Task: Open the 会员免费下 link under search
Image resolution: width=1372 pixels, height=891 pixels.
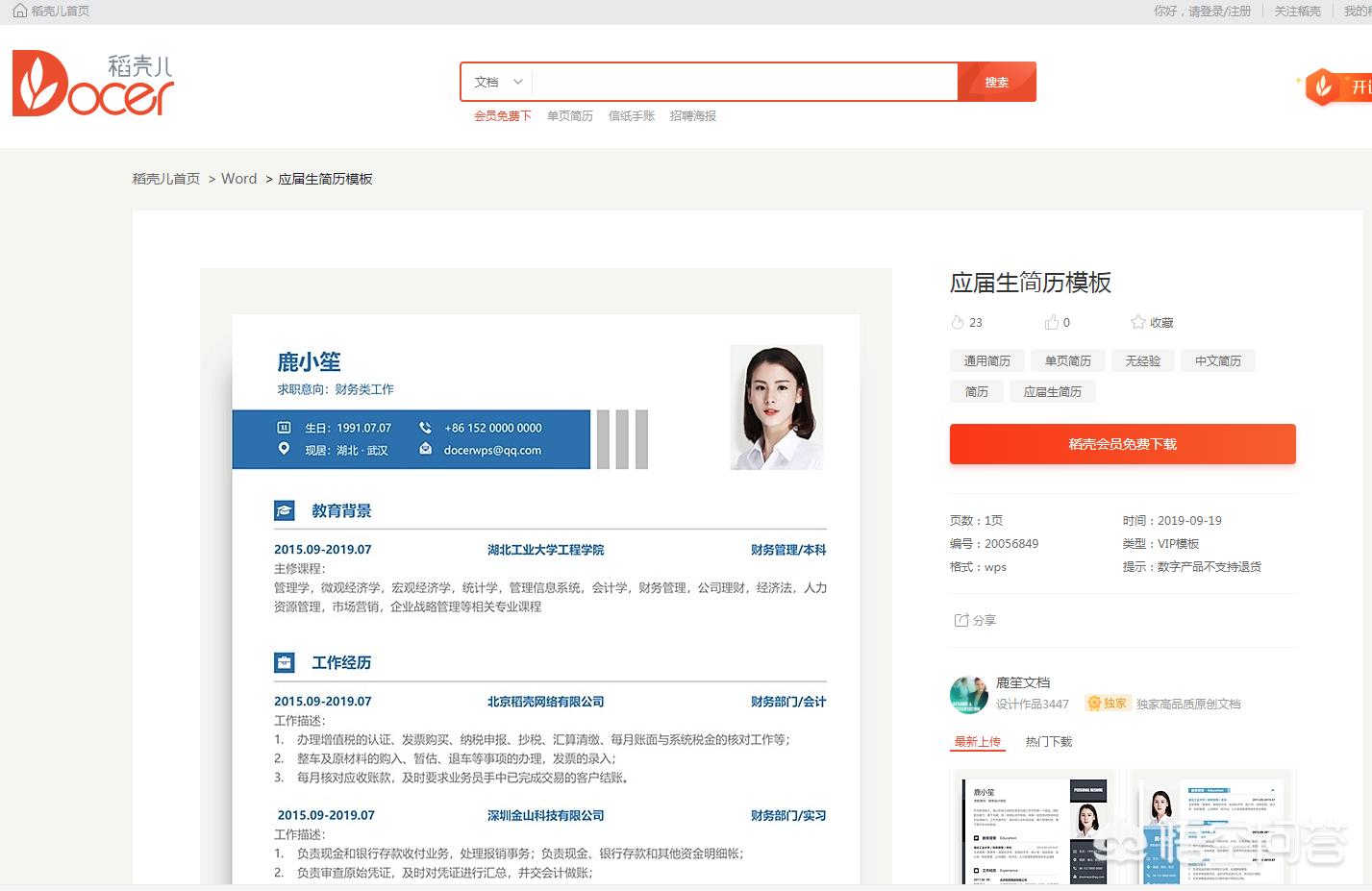Action: (x=503, y=115)
